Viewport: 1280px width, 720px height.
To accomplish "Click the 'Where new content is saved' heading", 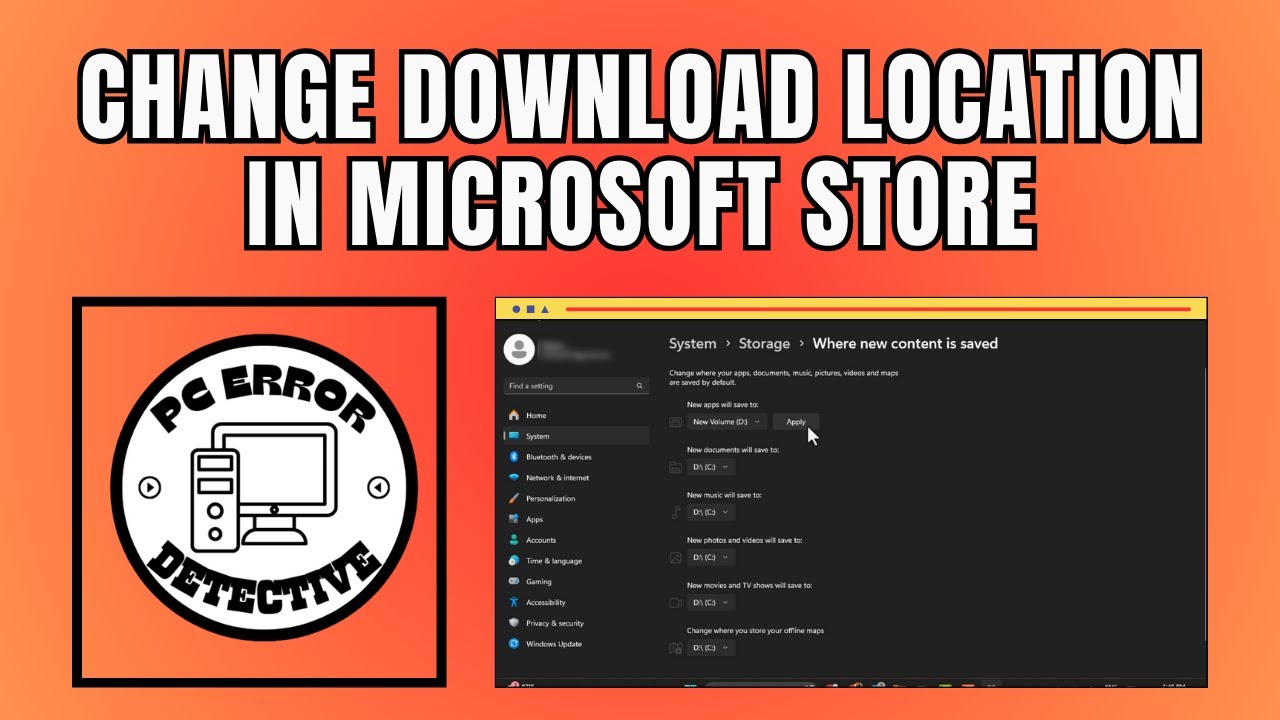I will coord(905,343).
